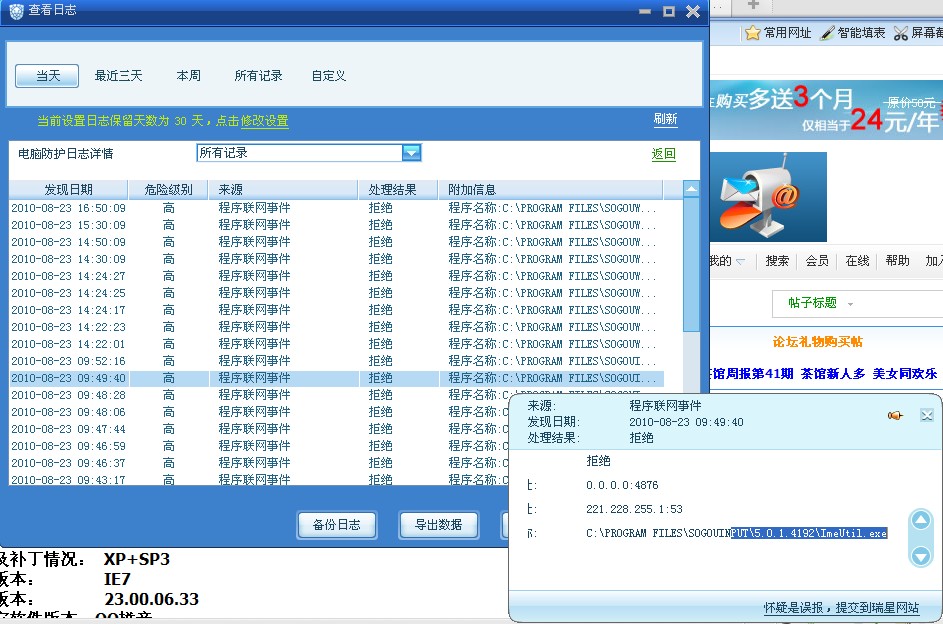Viewport: 943px width, 624px height.
Task: Open the 茶馆新人多 link
Action: [x=833, y=374]
